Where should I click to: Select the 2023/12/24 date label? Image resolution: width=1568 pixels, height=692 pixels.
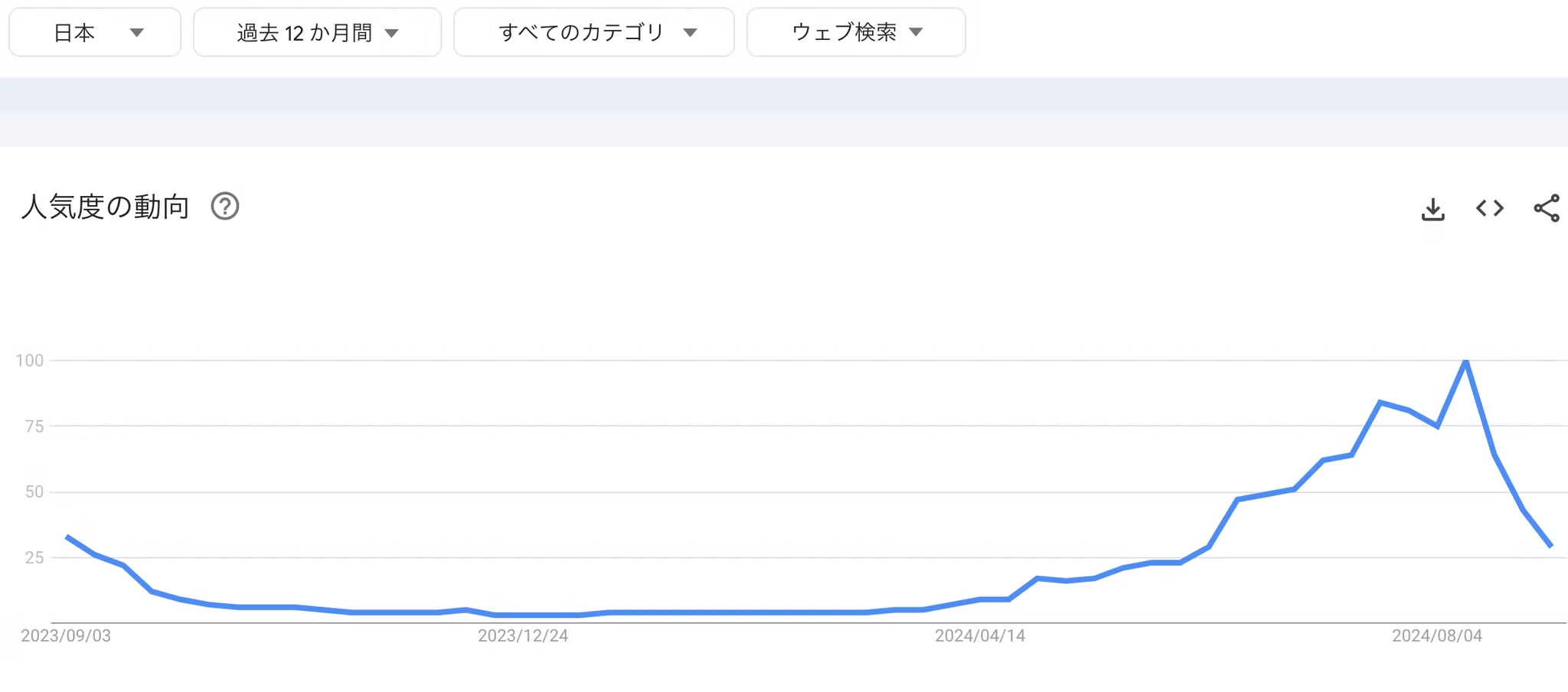pos(523,636)
